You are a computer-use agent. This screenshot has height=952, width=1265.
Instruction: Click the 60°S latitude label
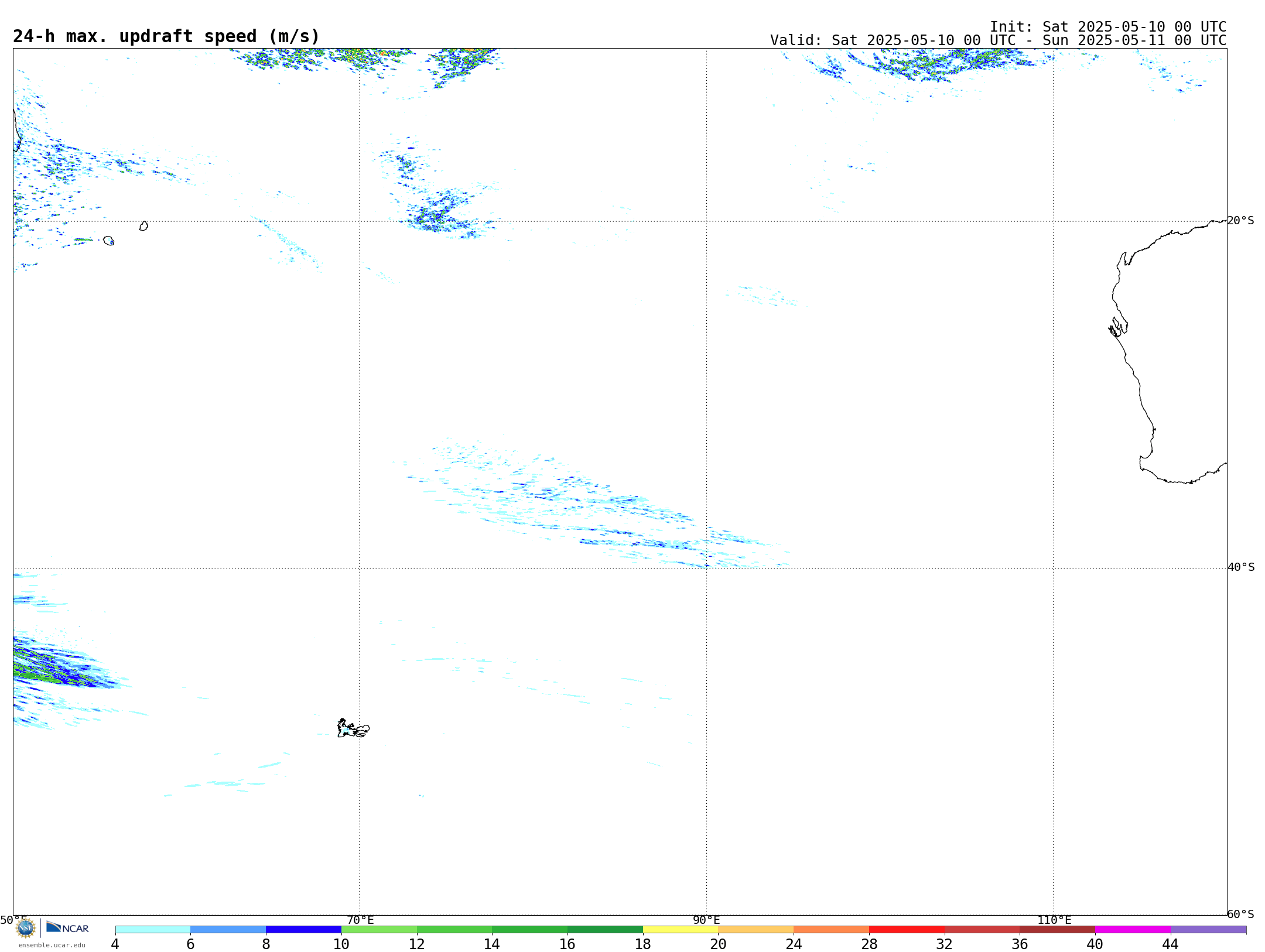tap(1241, 914)
